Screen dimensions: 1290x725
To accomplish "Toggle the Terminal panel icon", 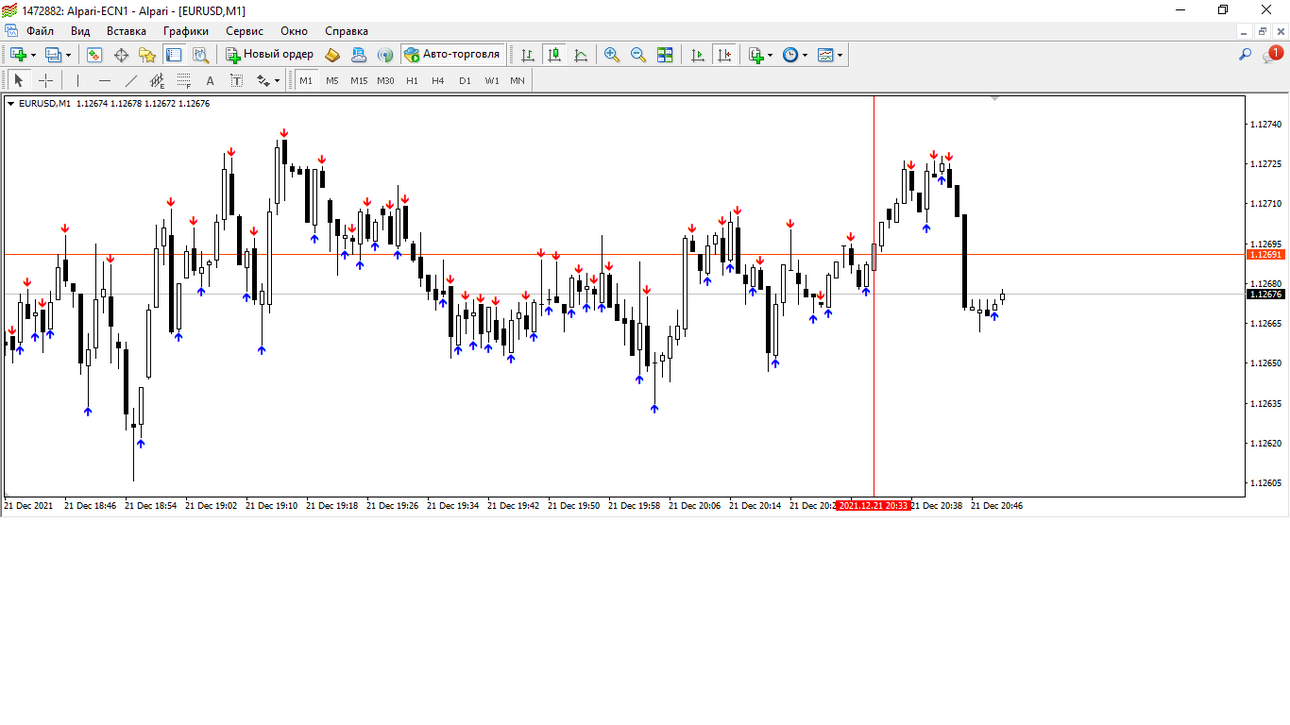I will (x=174, y=55).
